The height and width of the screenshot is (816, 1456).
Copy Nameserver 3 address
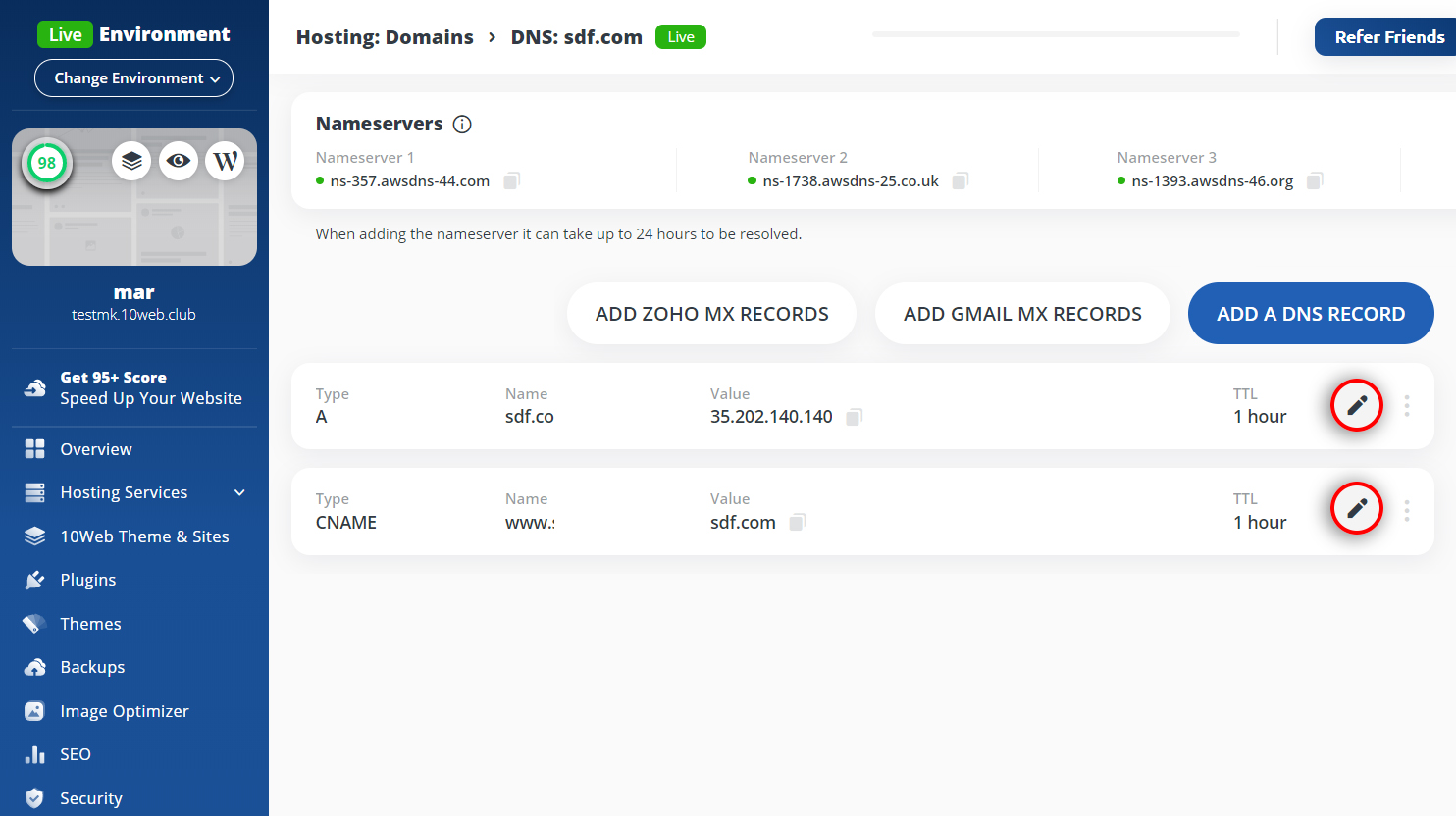tap(1315, 180)
